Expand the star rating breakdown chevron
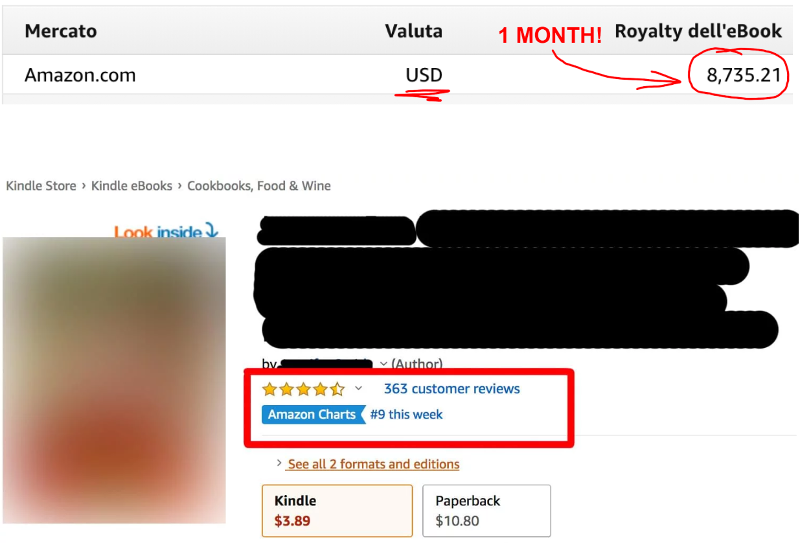Image resolution: width=800 pixels, height=543 pixels. [359, 388]
